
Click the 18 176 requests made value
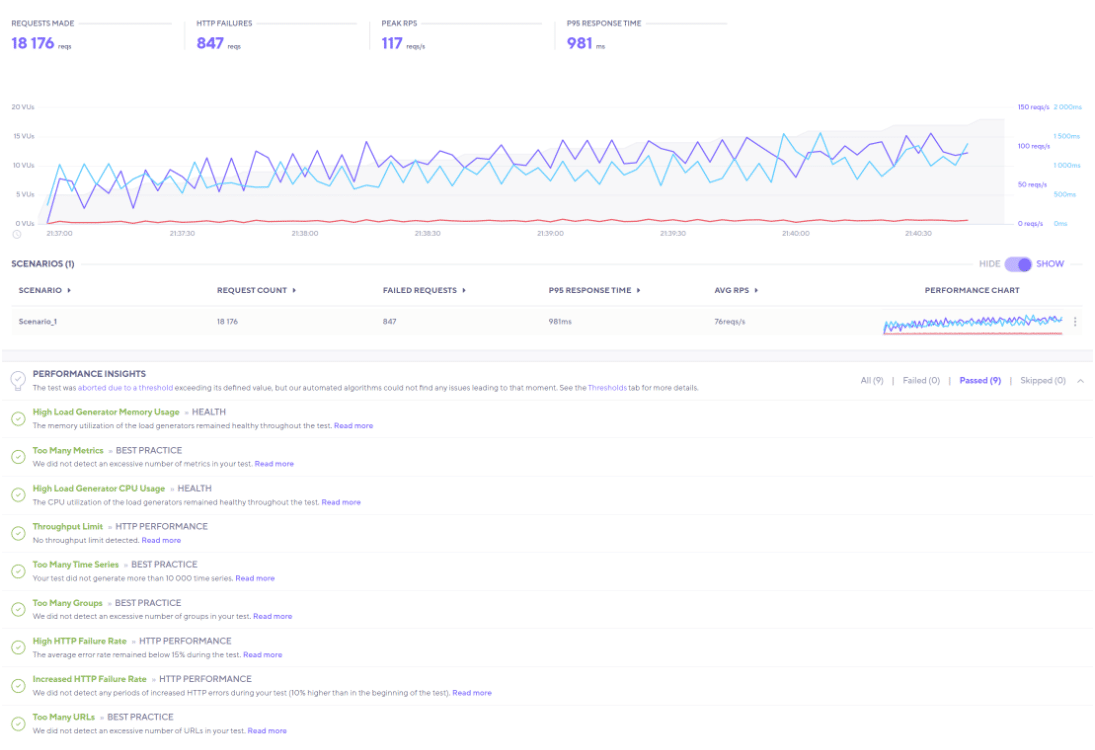coord(33,43)
